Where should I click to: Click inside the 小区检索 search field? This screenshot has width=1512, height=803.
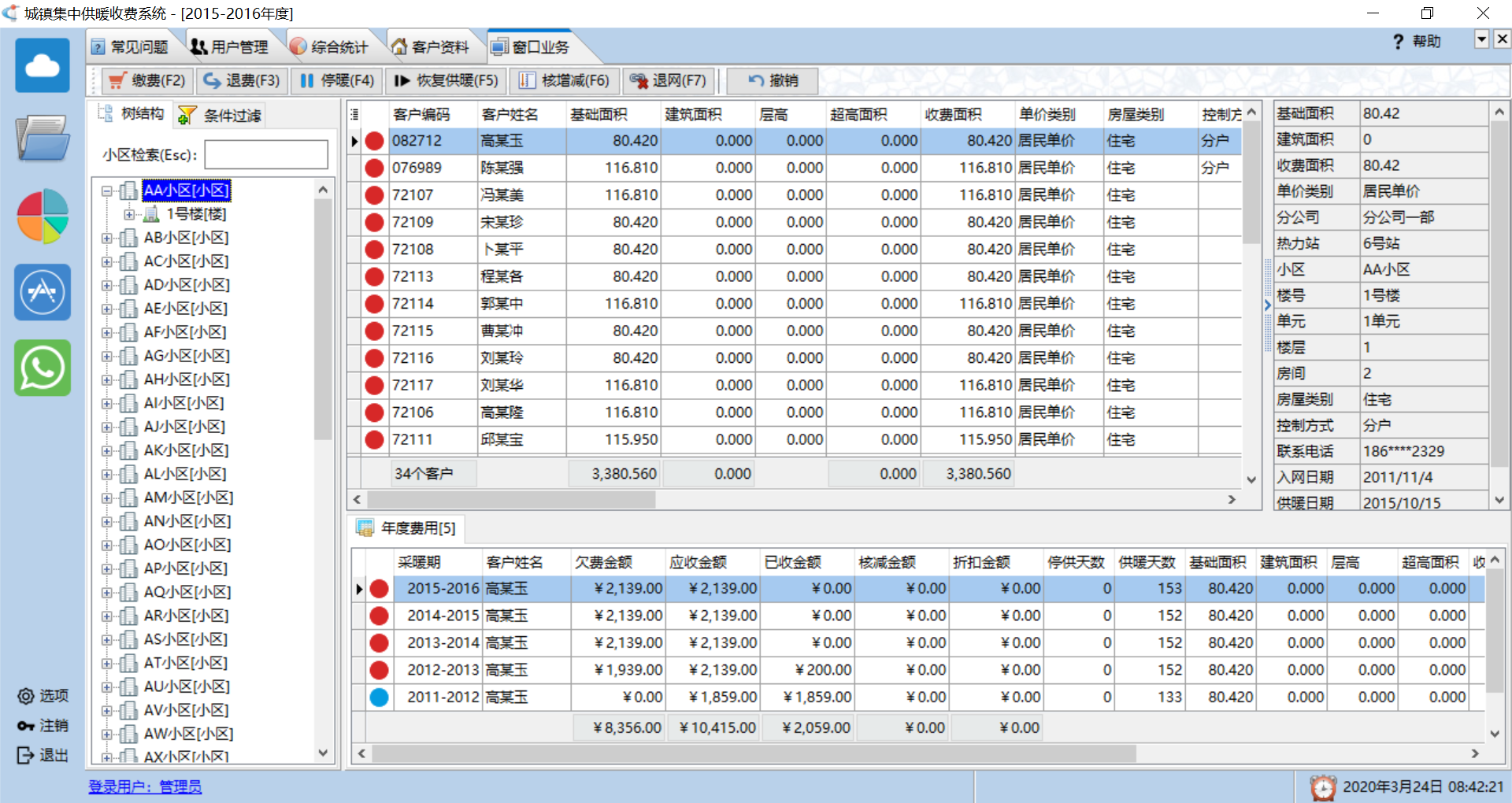pos(265,154)
